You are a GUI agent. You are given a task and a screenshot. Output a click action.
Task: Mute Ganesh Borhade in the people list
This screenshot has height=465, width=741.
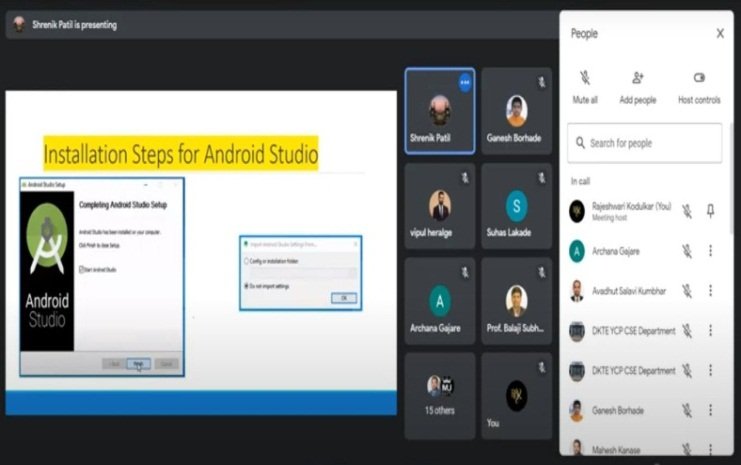(687, 411)
